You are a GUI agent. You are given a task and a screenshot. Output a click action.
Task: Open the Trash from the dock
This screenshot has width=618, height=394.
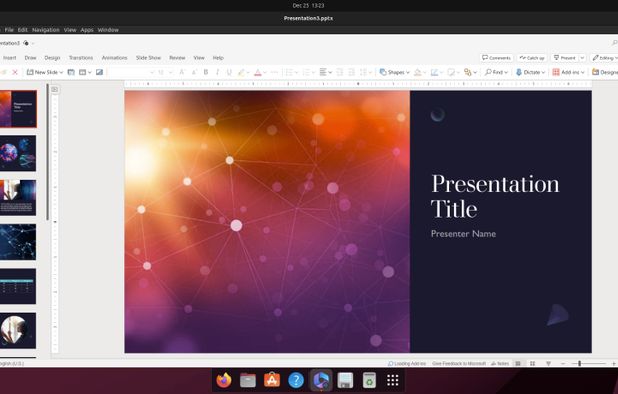pos(369,380)
